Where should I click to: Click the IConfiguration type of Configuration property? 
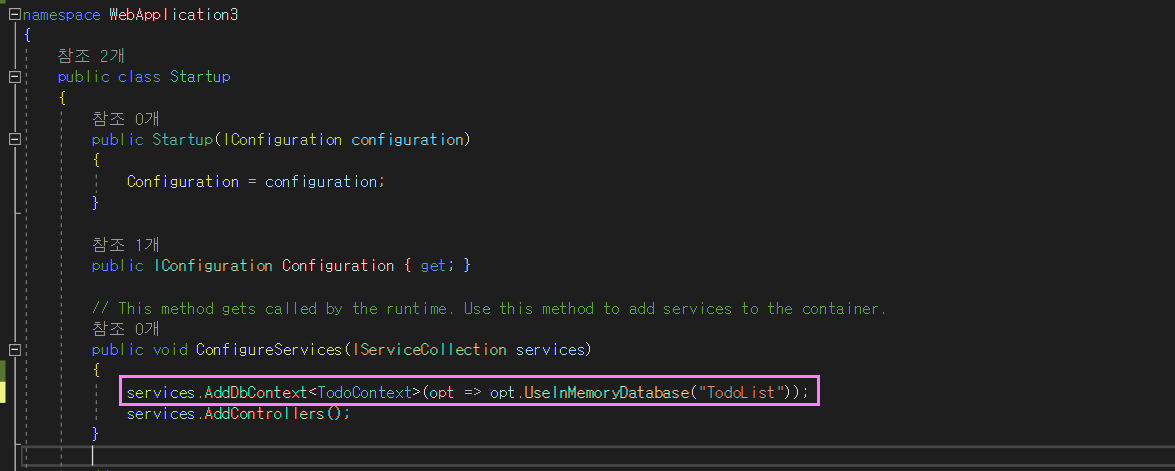click(x=214, y=266)
